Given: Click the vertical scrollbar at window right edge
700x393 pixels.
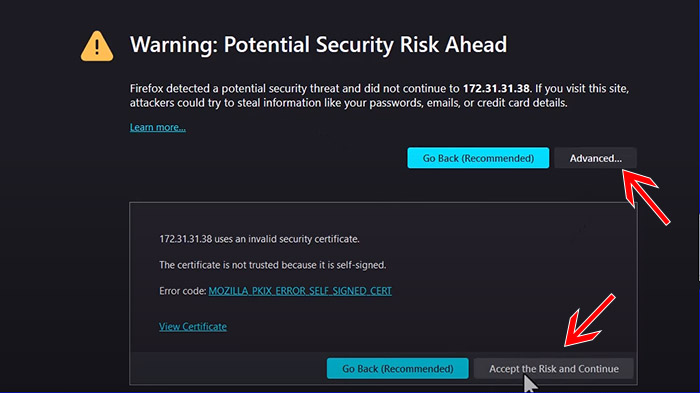Looking at the screenshot, I should [x=699, y=248].
